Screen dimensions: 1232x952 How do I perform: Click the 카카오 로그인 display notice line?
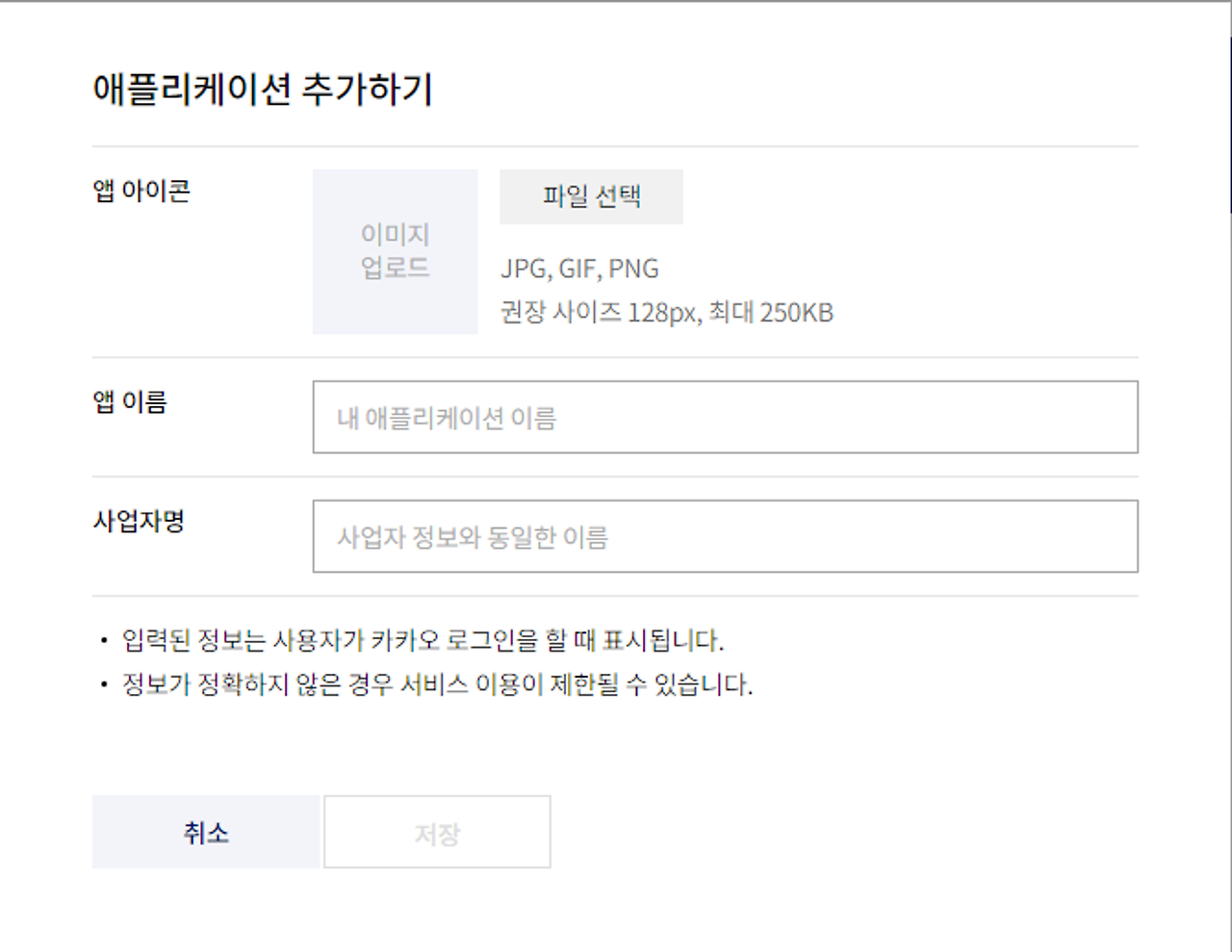pos(423,640)
